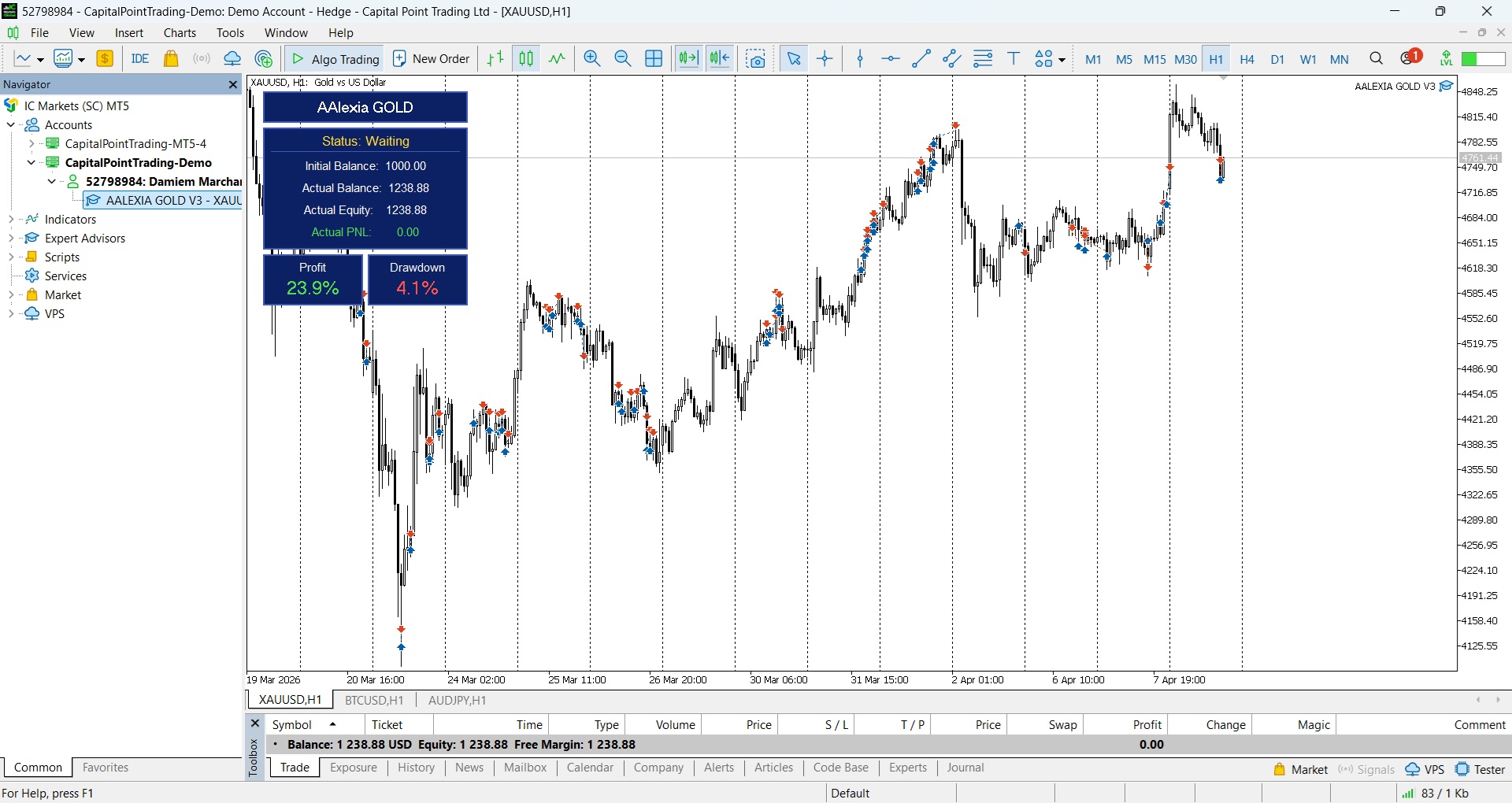This screenshot has width=1512, height=803.
Task: Click the green level progress bar
Action: coord(1484,59)
